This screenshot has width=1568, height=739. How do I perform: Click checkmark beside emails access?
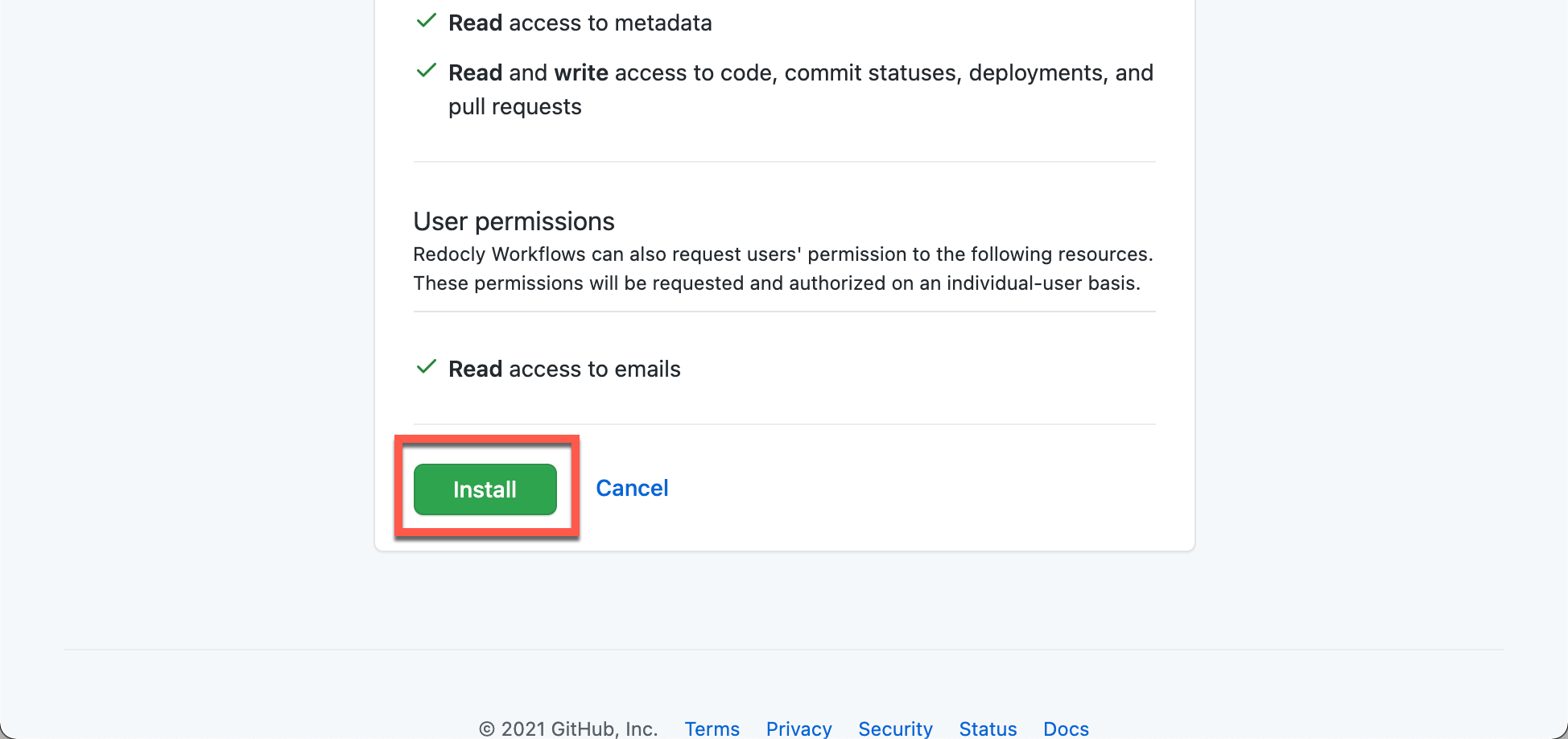pos(426,367)
